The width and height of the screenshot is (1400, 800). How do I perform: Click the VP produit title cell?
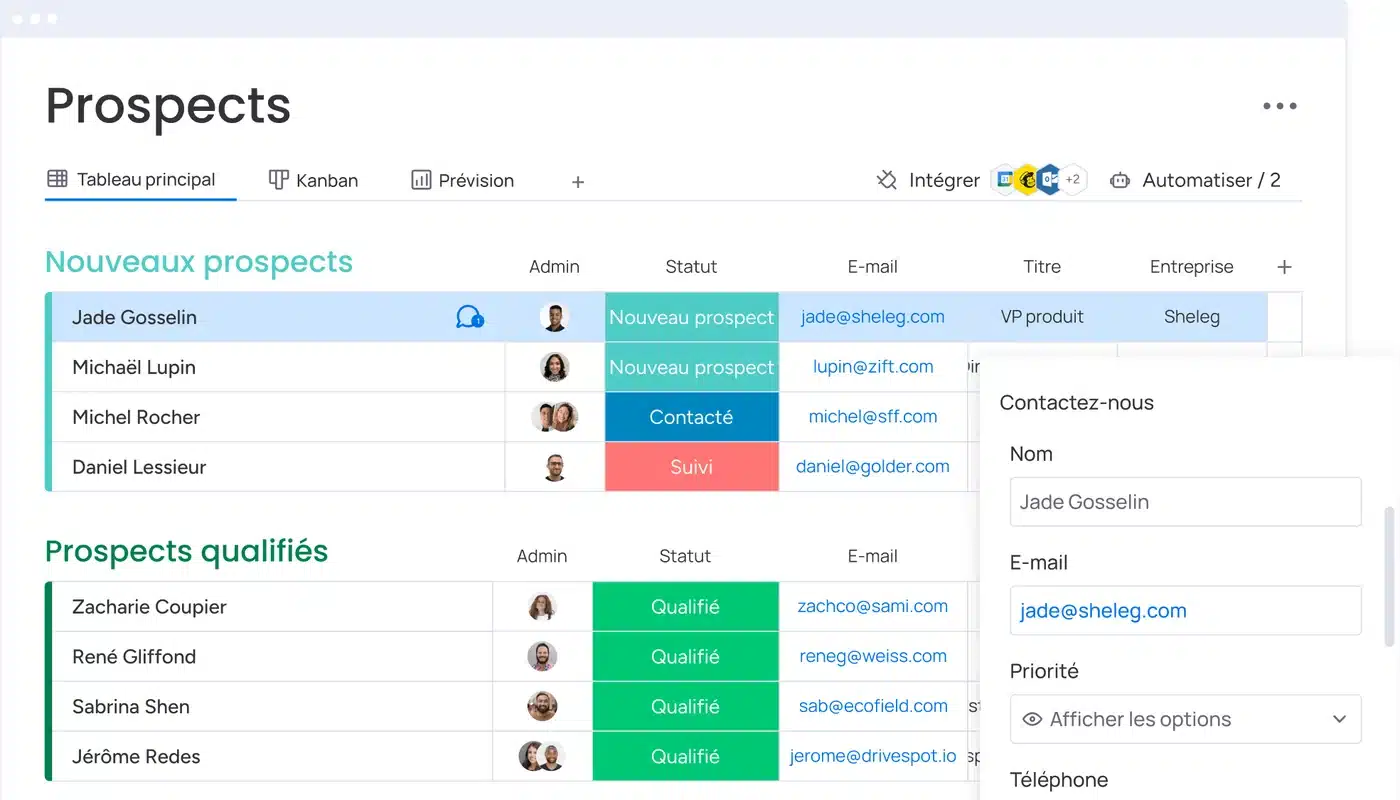1042,317
